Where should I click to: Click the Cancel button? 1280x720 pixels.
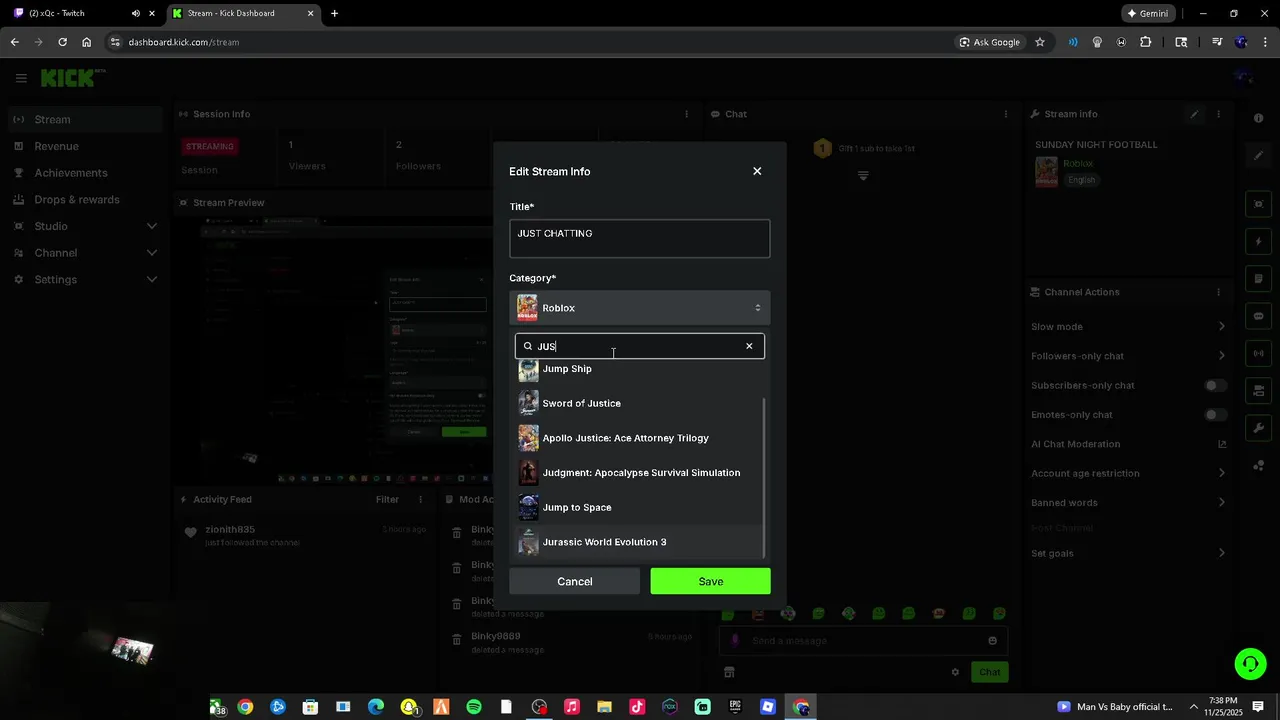coord(575,581)
